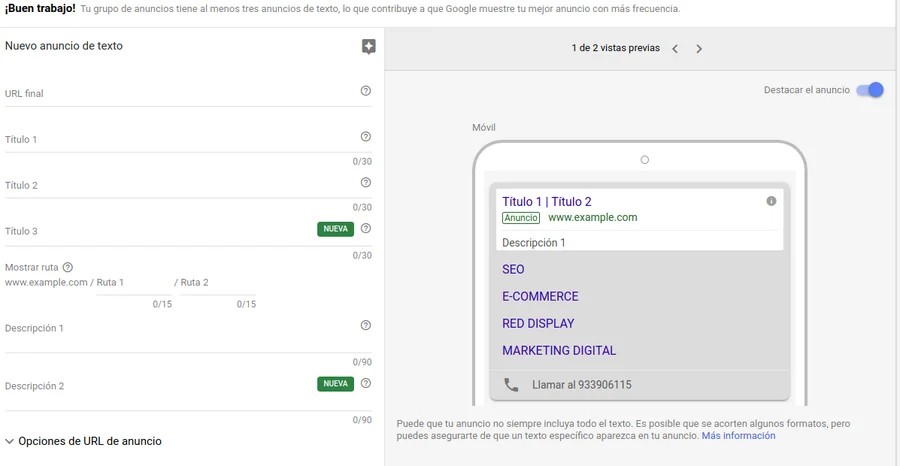
Task: Expand Opciones de URL de anuncio
Action: point(84,441)
